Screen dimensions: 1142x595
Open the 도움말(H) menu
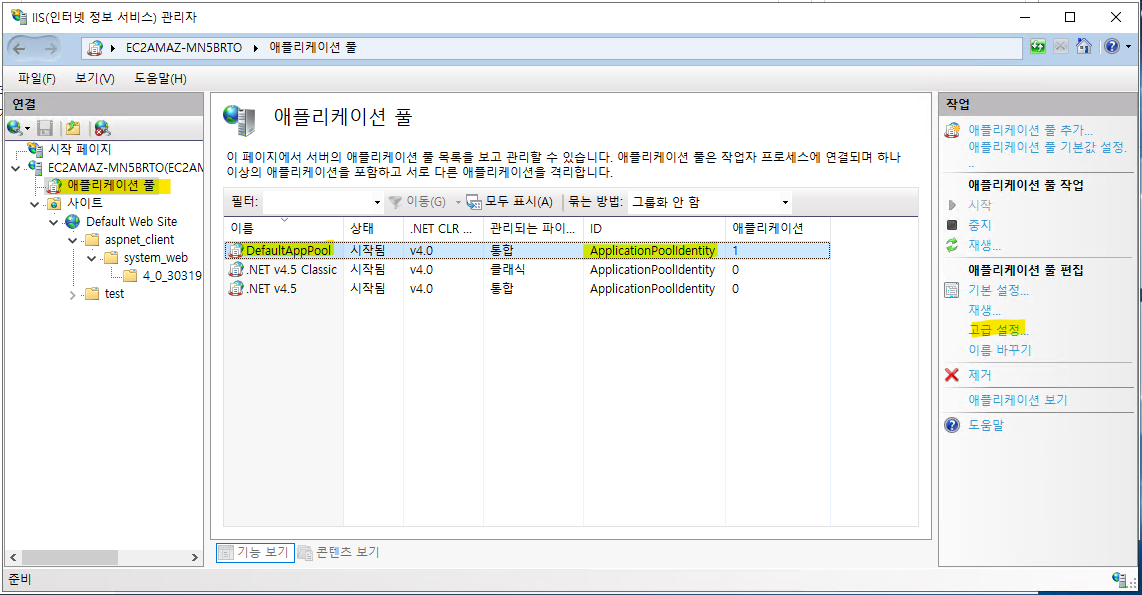point(160,78)
